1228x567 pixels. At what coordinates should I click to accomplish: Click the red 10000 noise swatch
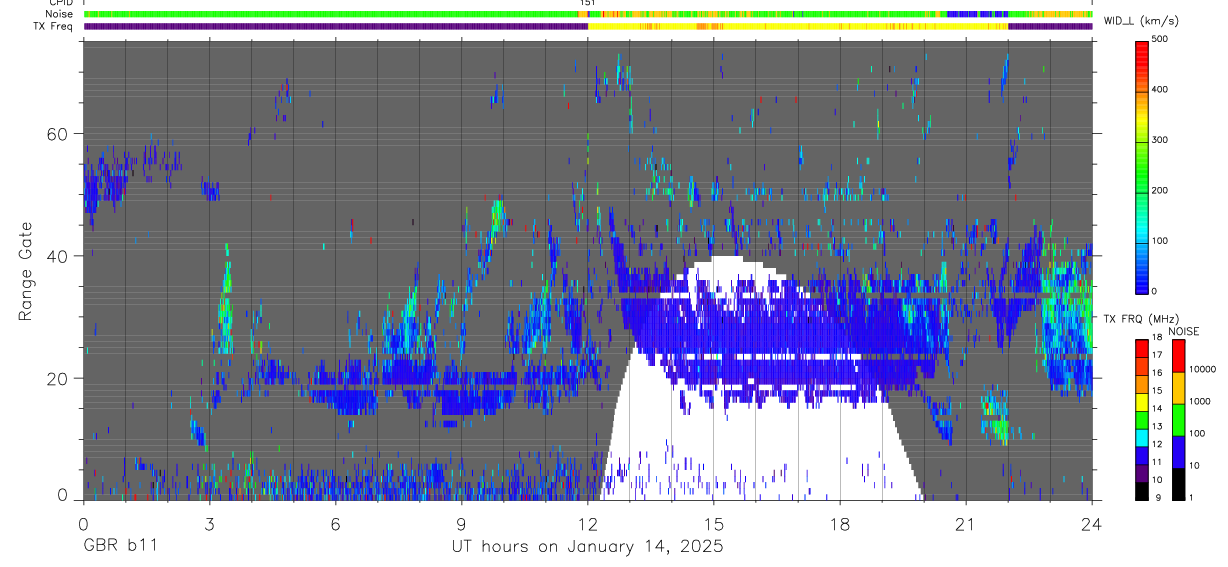pyautogui.click(x=1178, y=356)
